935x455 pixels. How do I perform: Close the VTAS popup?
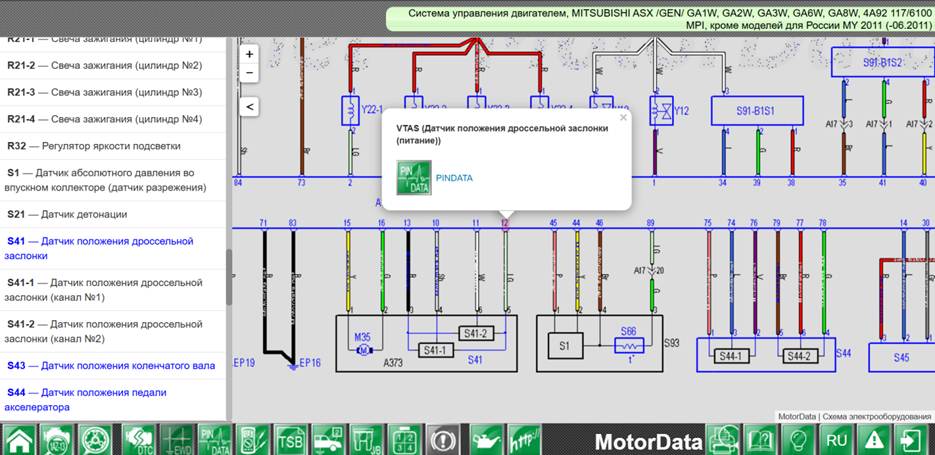623,117
